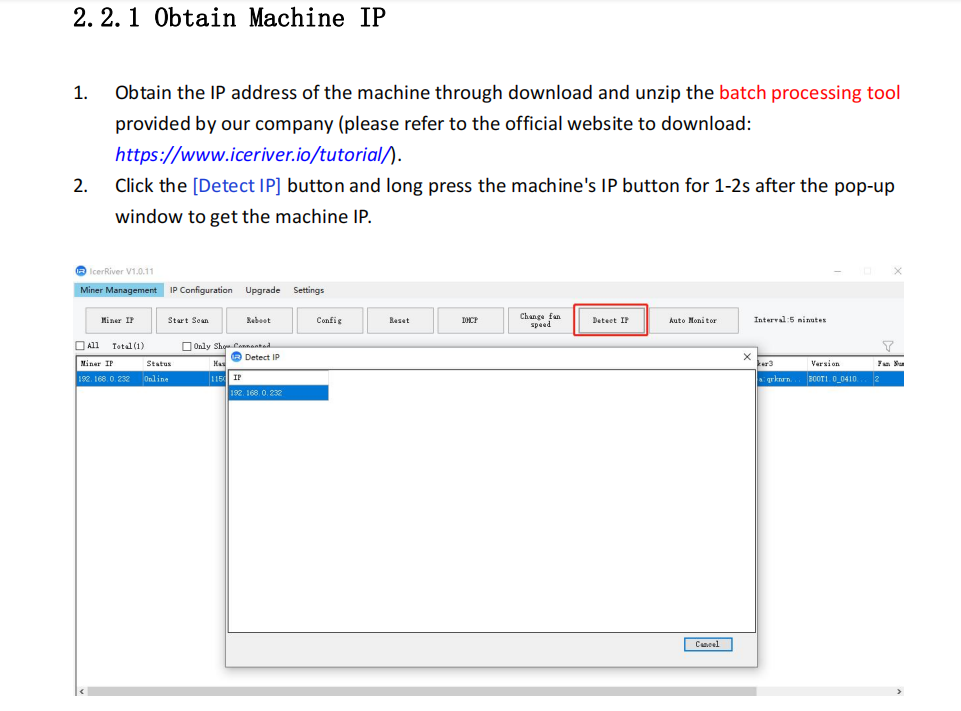
Task: Cancel the Detect IP dialog
Action: click(x=707, y=644)
